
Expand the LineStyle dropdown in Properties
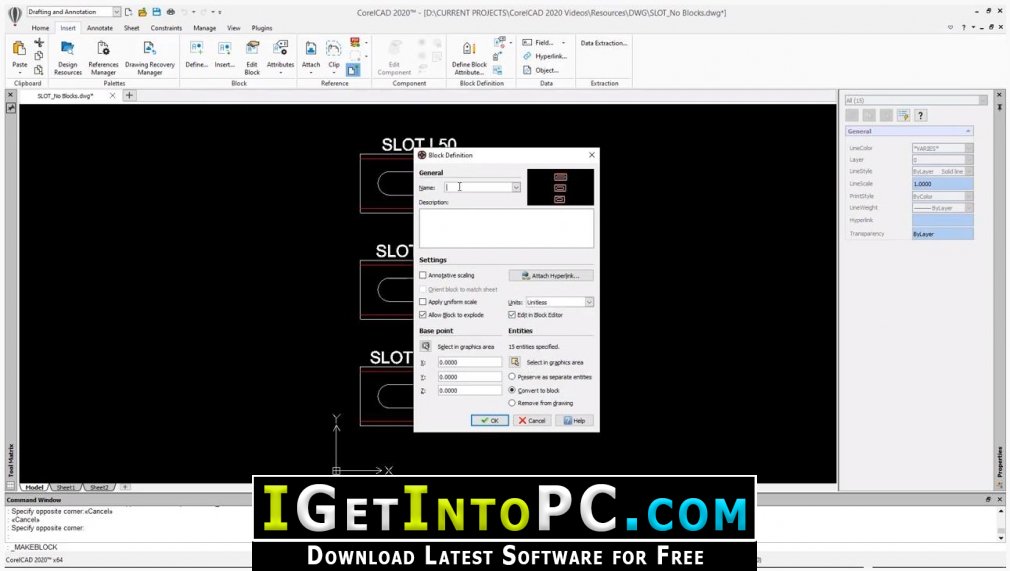pyautogui.click(x=969, y=171)
